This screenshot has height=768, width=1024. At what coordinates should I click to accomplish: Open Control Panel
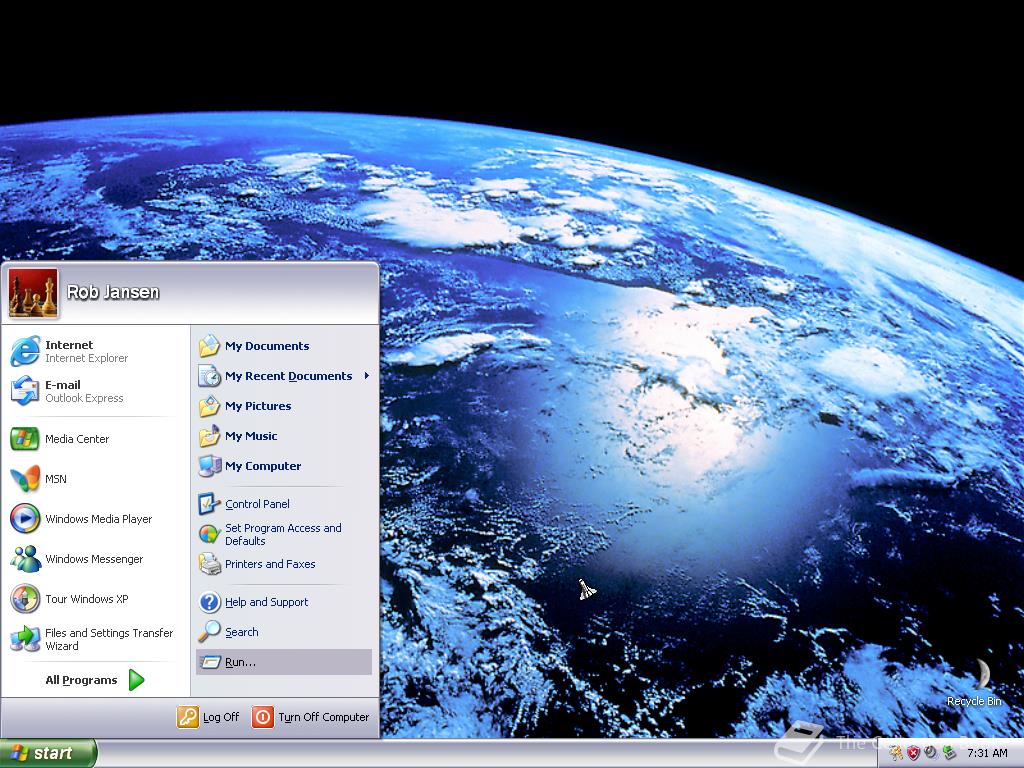pyautogui.click(x=284, y=504)
